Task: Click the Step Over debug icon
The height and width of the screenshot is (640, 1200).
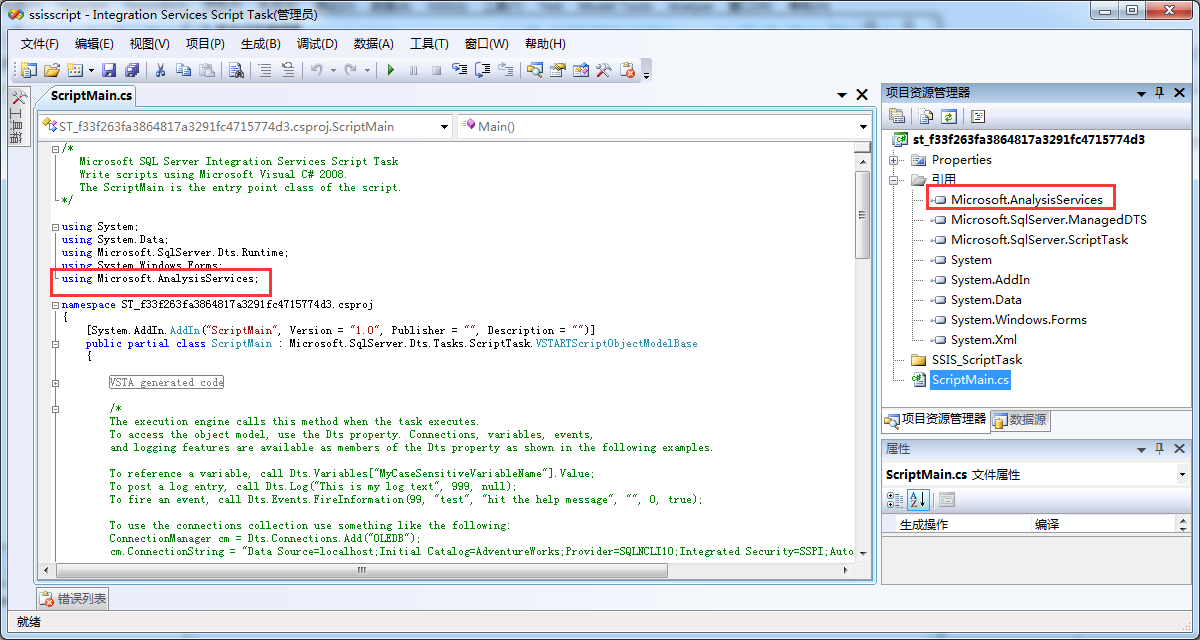Action: tap(483, 70)
